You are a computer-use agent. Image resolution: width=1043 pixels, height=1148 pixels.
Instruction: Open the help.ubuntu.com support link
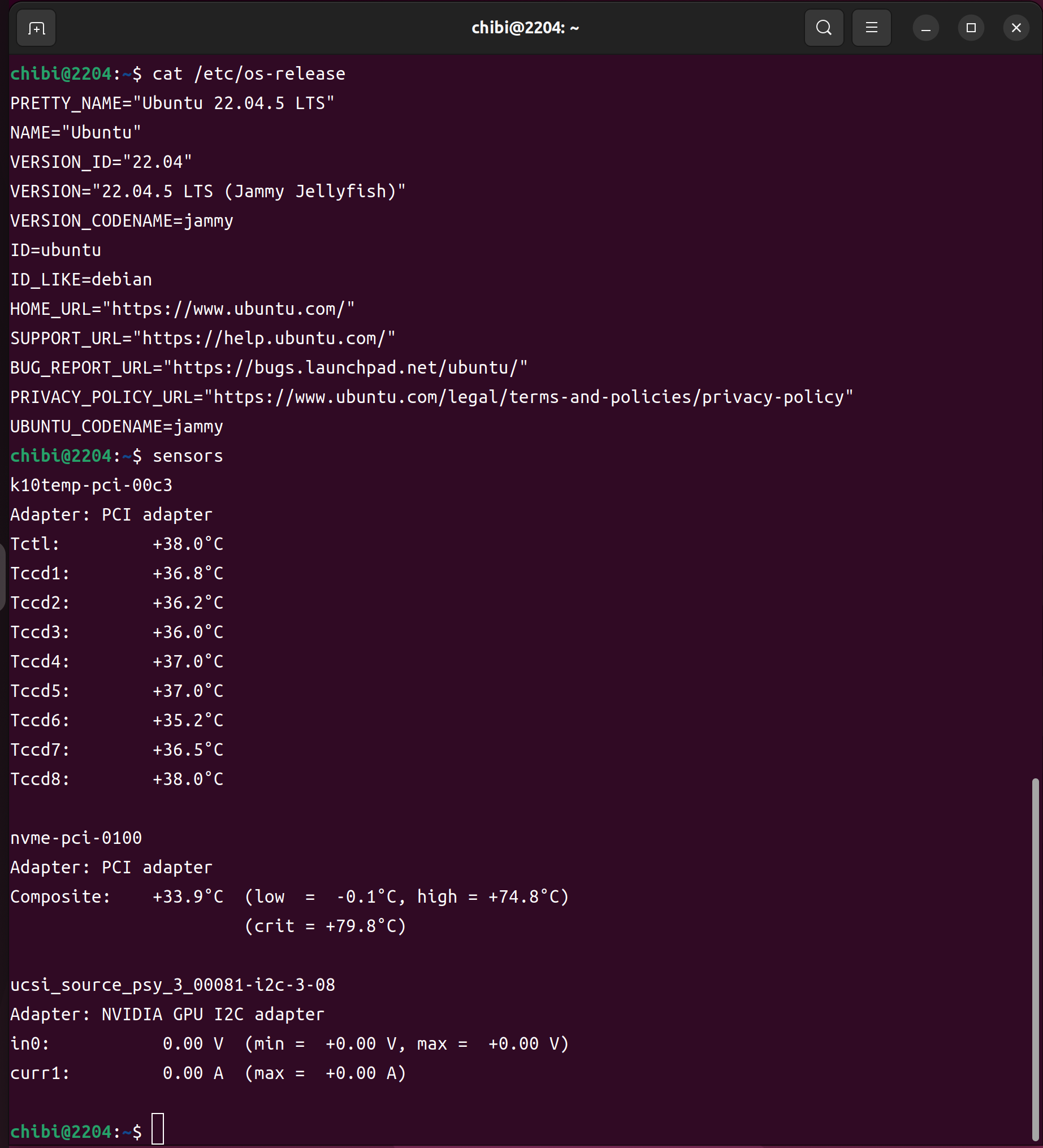click(264, 339)
